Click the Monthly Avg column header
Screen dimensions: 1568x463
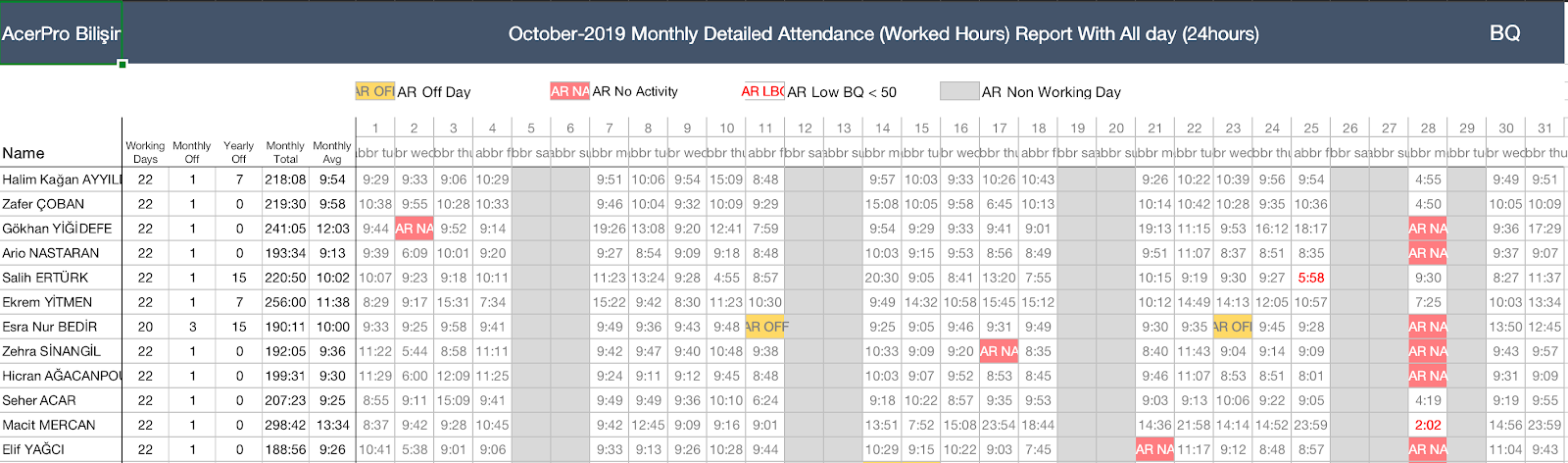pos(332,152)
